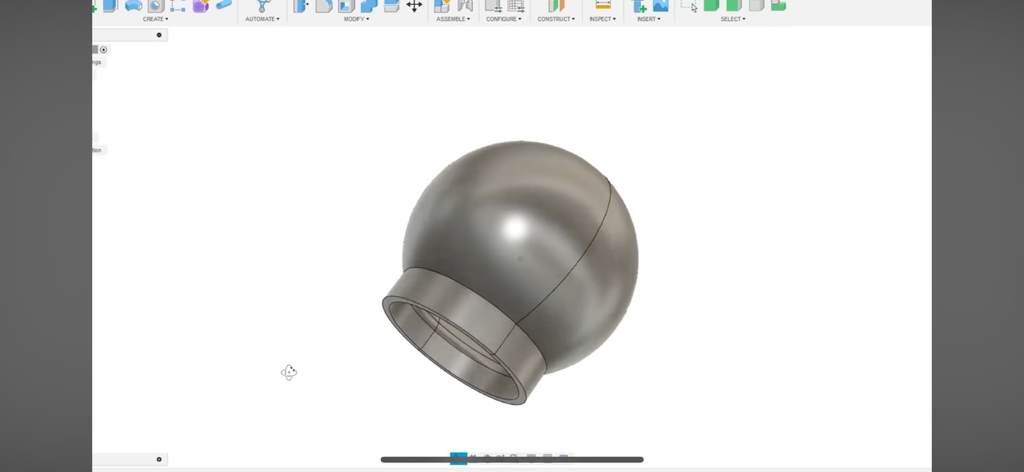This screenshot has width=1024, height=472.
Task: Toggle the comments panel pin dot at bottom
Action: point(159,460)
